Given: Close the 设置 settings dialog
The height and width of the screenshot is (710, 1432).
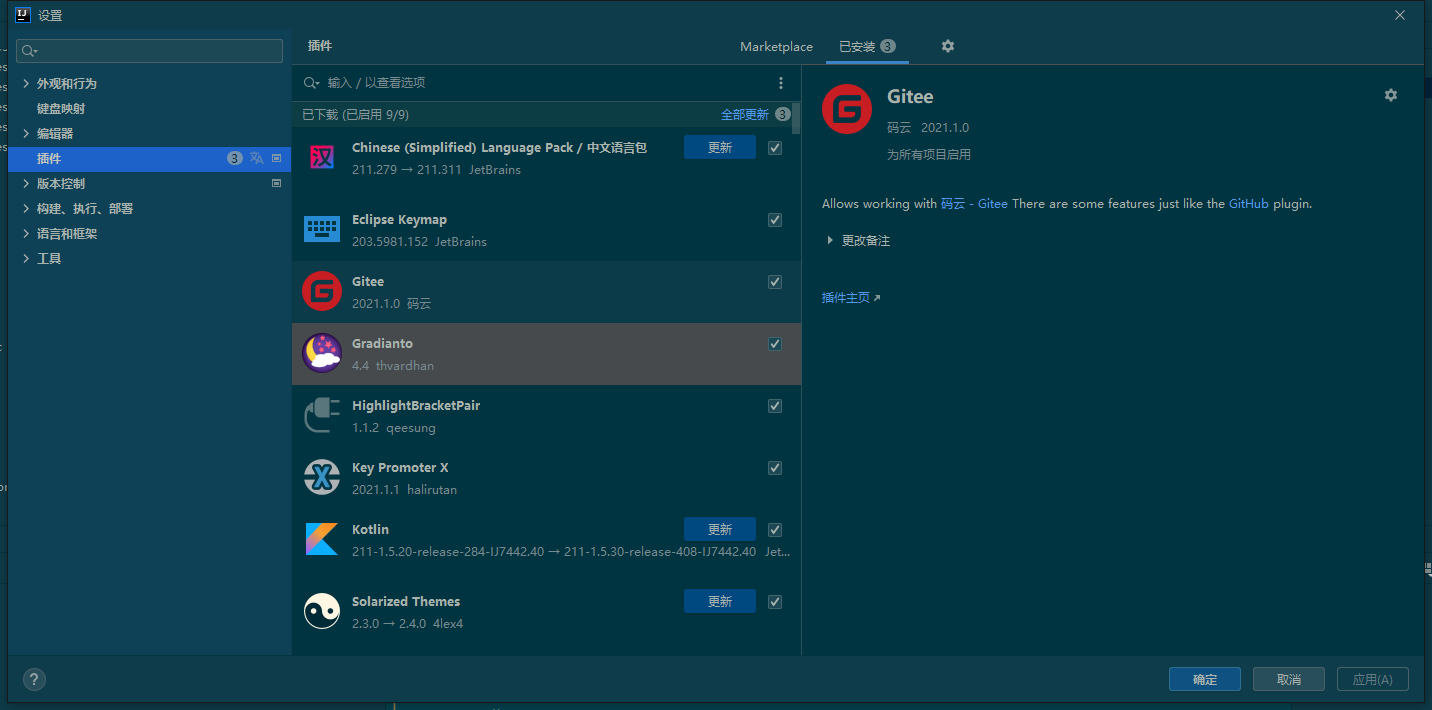Looking at the screenshot, I should pos(1400,15).
